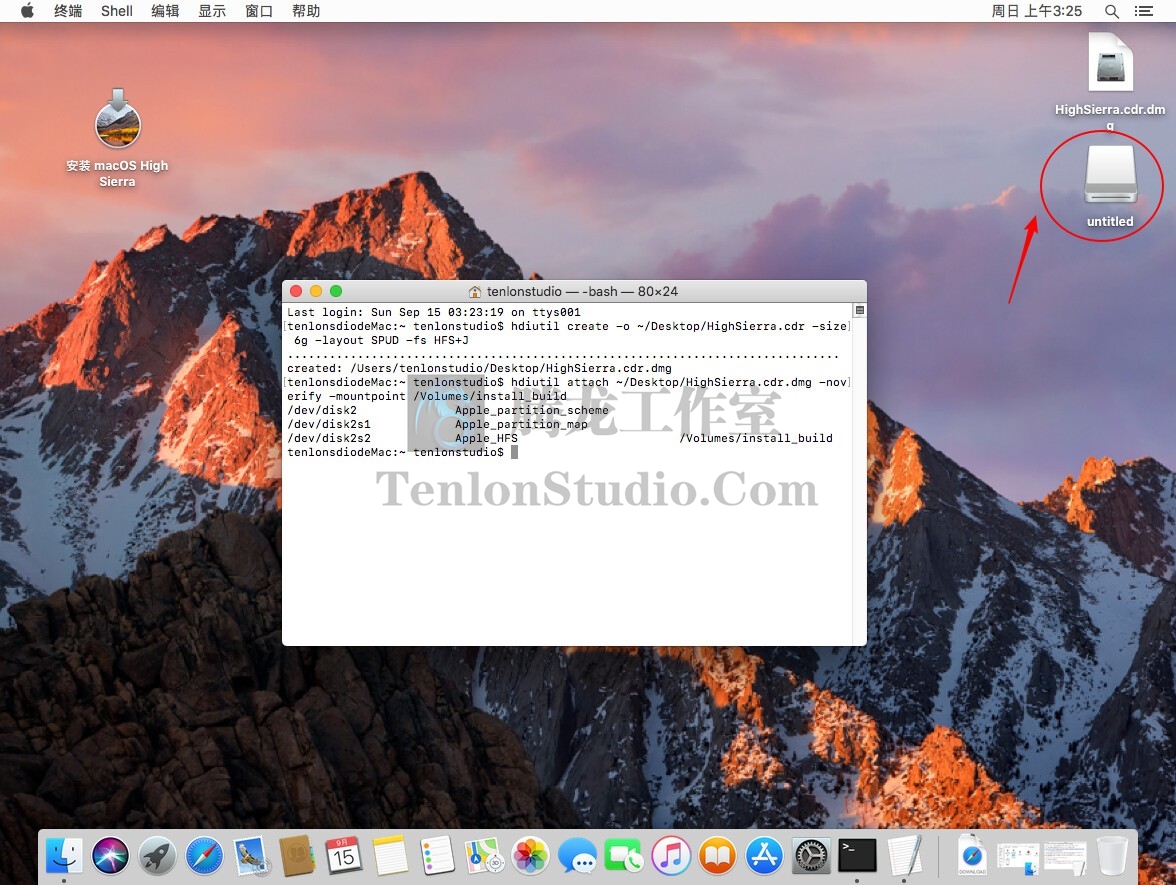Open the green FaceTime icon in the Dock
This screenshot has height=885, width=1176.
click(x=624, y=856)
